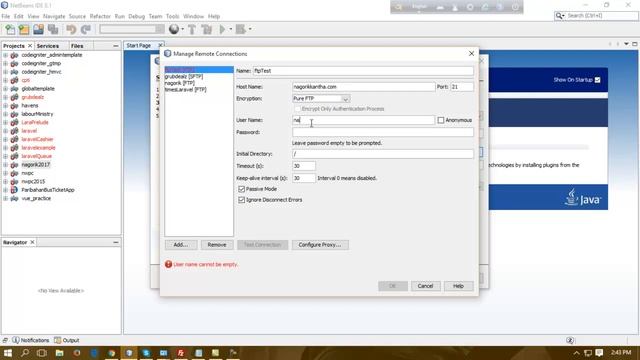Click the New File toolbar icon
Viewport: 640px width, 360px height.
(x=10, y=29)
